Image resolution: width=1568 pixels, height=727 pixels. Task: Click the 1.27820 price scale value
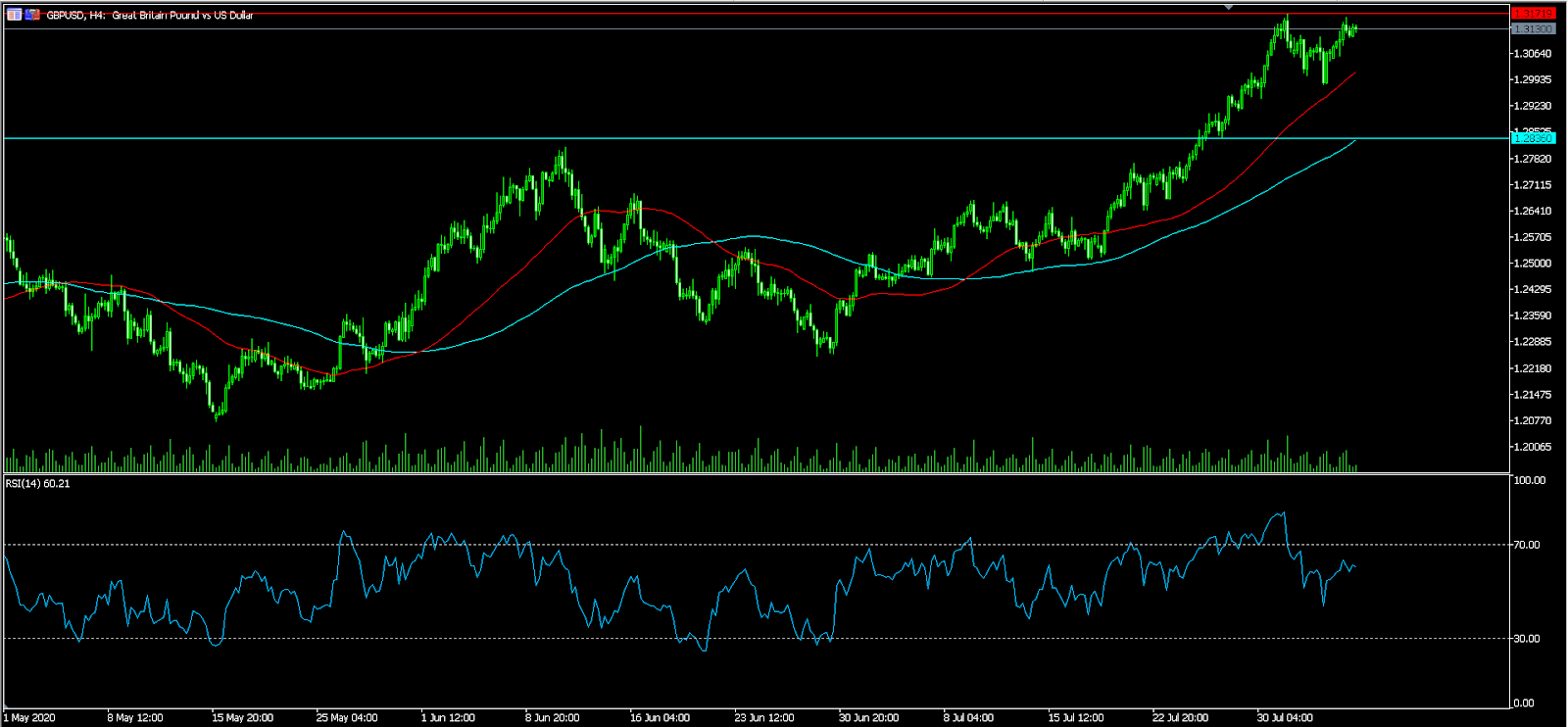click(1533, 159)
